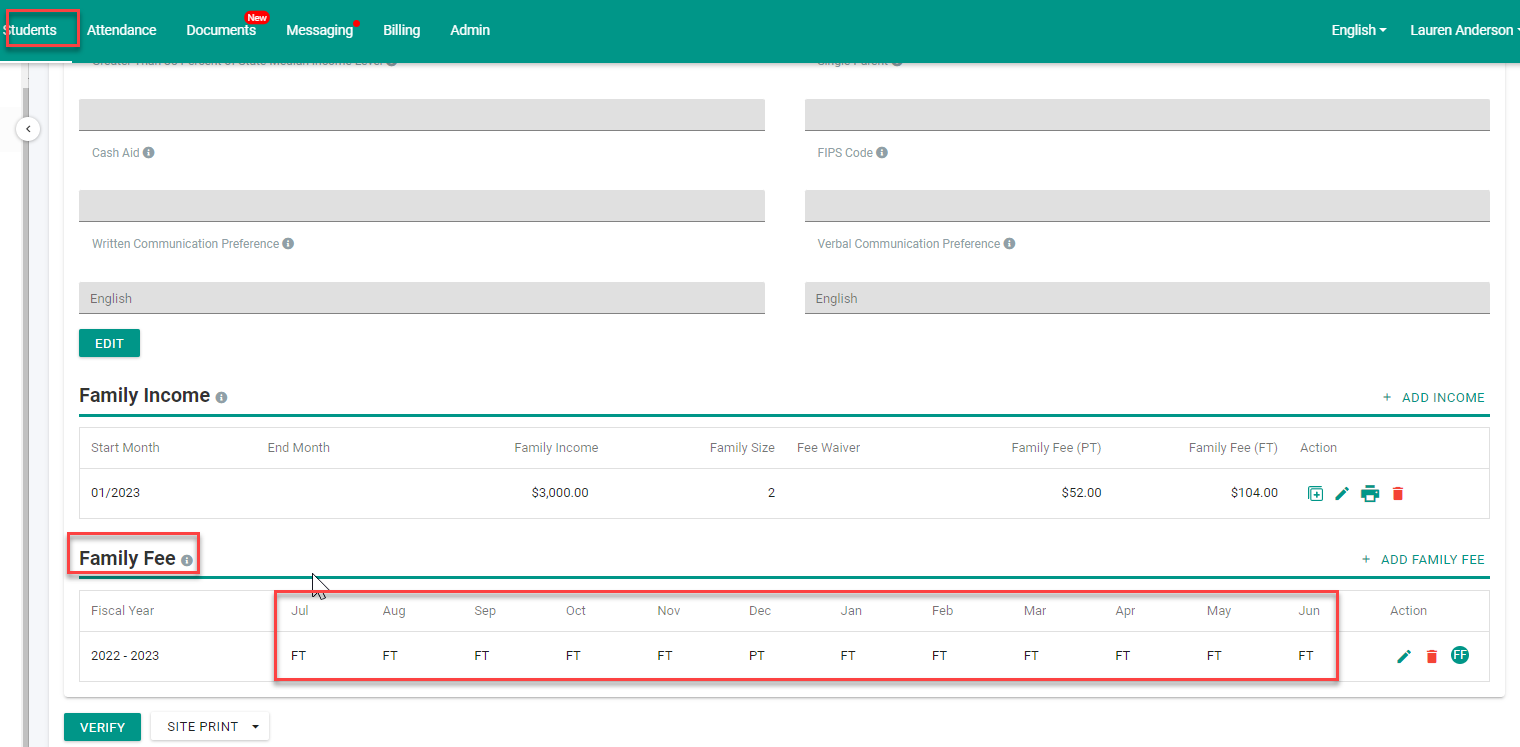Delete the 01/2023 family income record
The height and width of the screenshot is (747, 1520).
(x=1398, y=492)
